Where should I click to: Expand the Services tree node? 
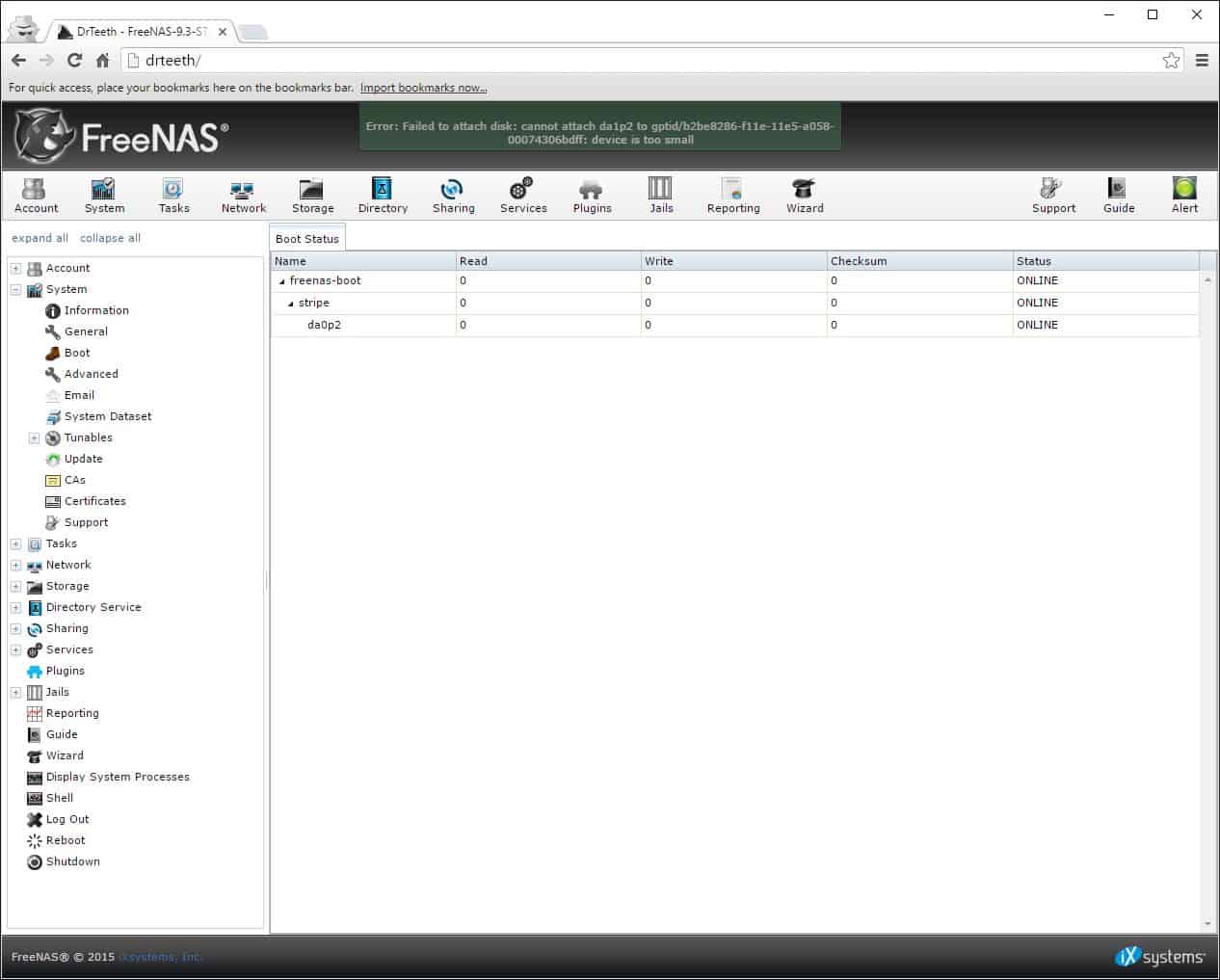click(x=15, y=649)
